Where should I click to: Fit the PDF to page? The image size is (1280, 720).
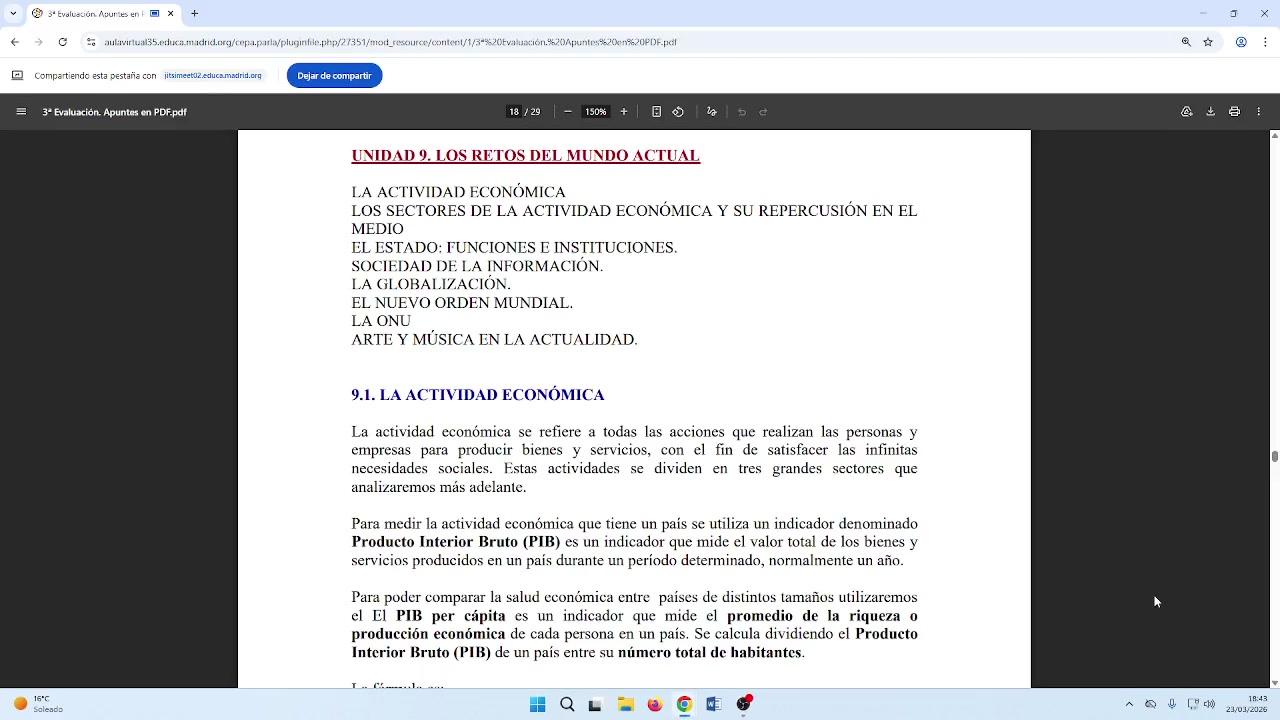pyautogui.click(x=656, y=112)
